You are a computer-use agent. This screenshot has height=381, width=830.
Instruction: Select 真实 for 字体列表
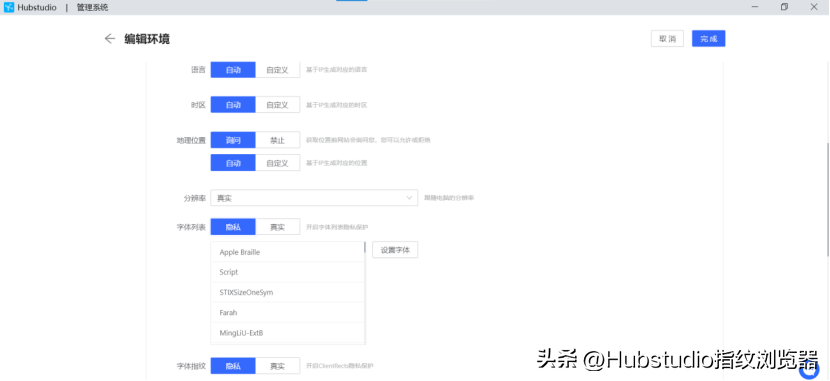[277, 227]
